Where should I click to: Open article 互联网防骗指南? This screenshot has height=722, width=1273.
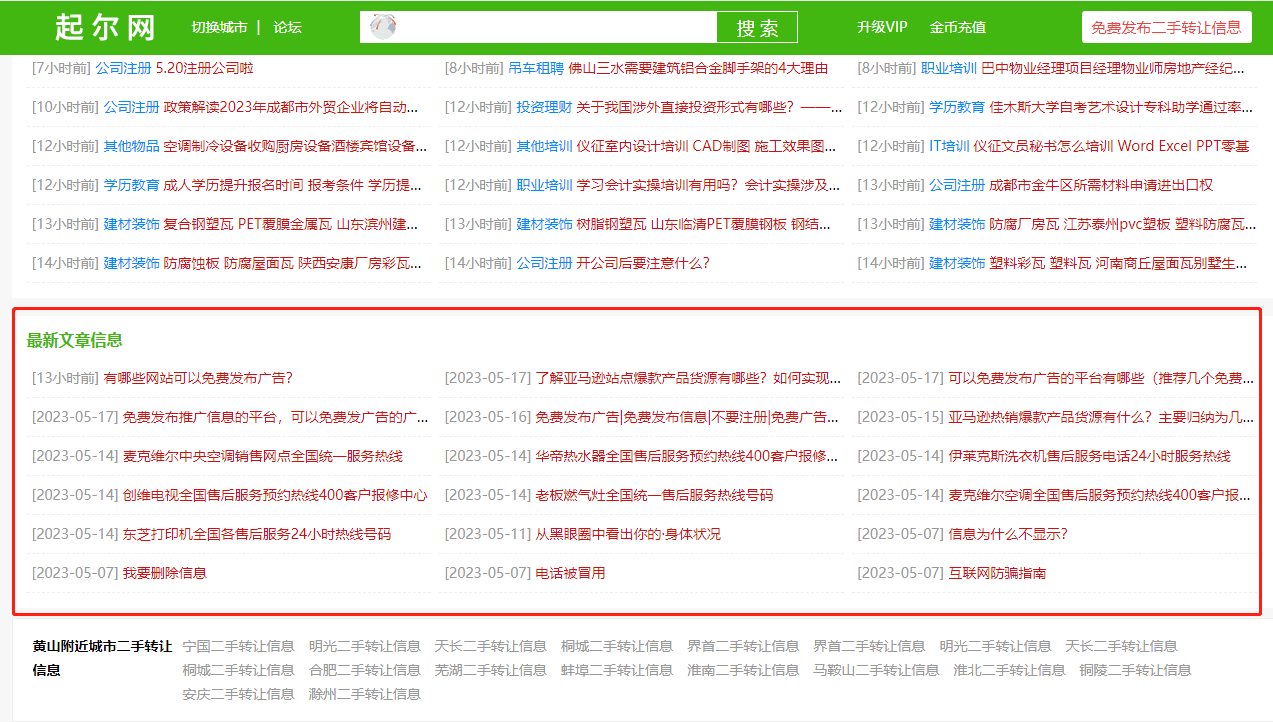[x=997, y=573]
